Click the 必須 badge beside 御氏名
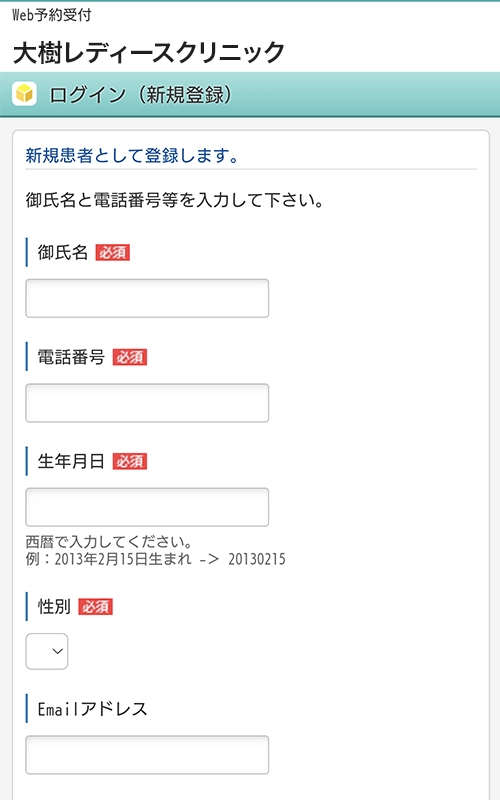The image size is (500, 800). click(113, 253)
